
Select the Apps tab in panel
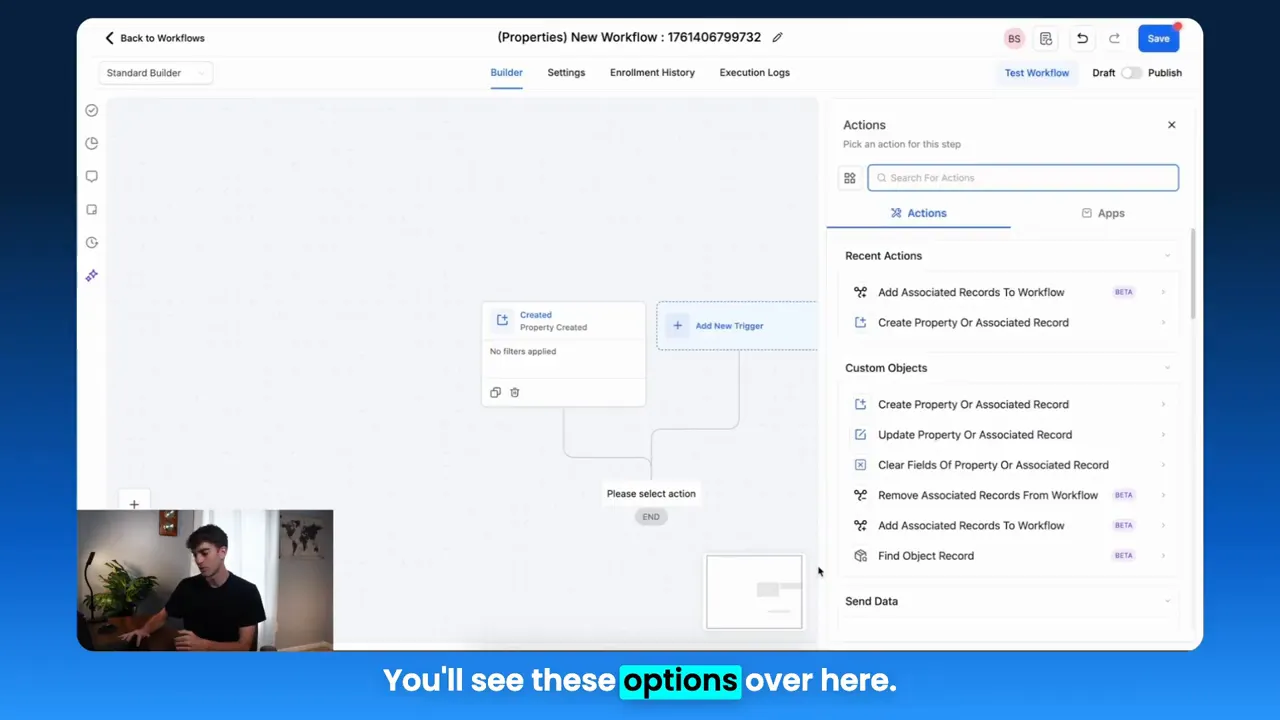[1103, 213]
